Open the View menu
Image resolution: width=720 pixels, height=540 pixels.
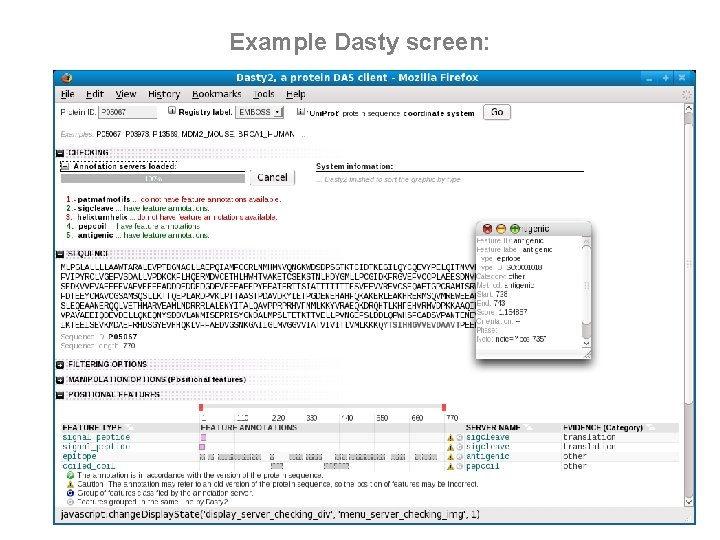[125, 94]
